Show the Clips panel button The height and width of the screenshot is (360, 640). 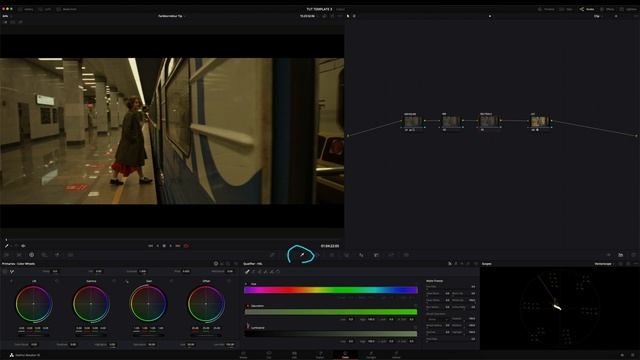pos(567,9)
